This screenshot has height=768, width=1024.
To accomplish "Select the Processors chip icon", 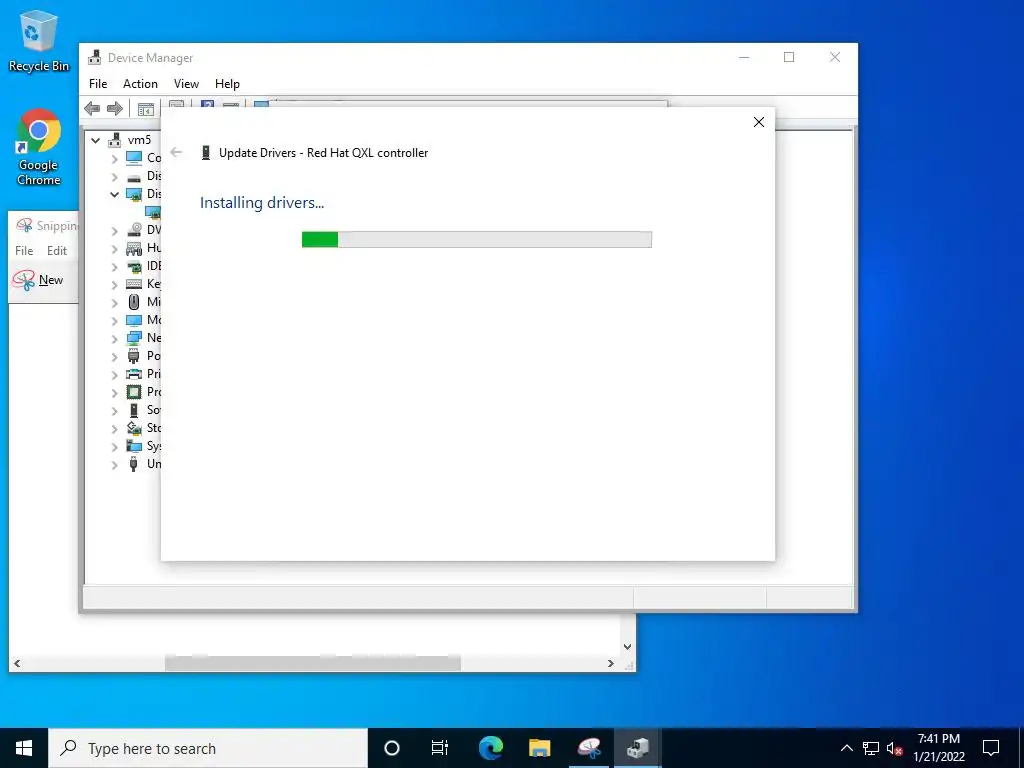I will click(x=134, y=392).
